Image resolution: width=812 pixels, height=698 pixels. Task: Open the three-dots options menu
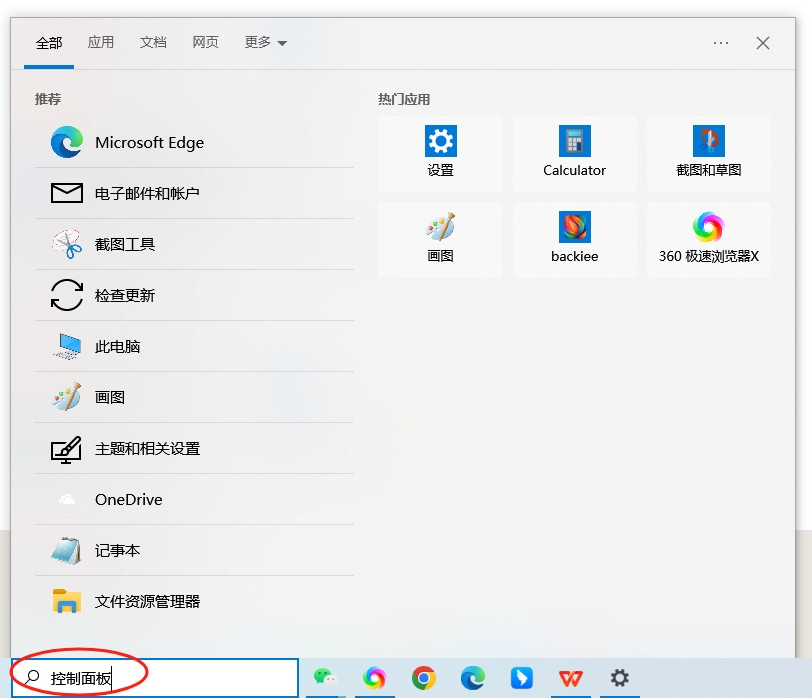click(x=721, y=43)
